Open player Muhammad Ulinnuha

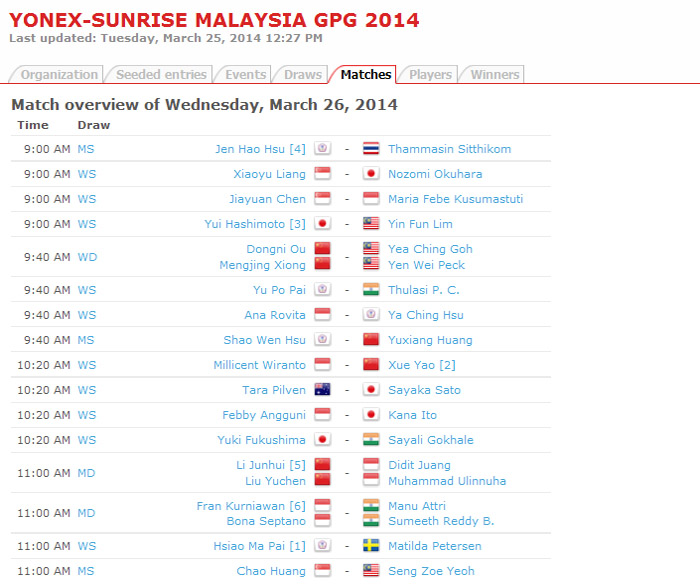point(447,481)
